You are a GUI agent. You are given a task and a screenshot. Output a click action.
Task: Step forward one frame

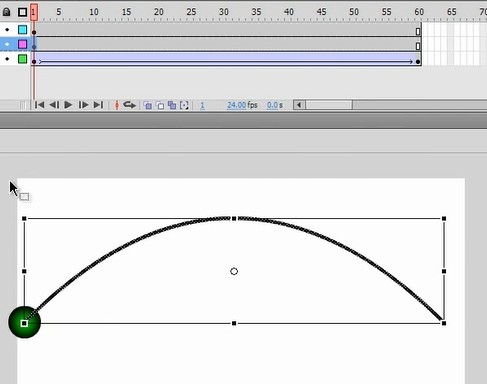click(x=83, y=105)
